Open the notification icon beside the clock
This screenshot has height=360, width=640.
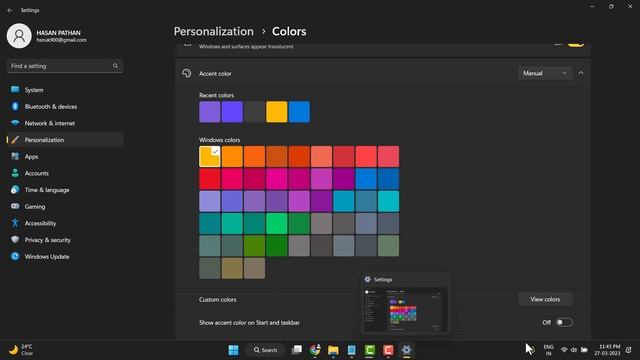point(629,350)
